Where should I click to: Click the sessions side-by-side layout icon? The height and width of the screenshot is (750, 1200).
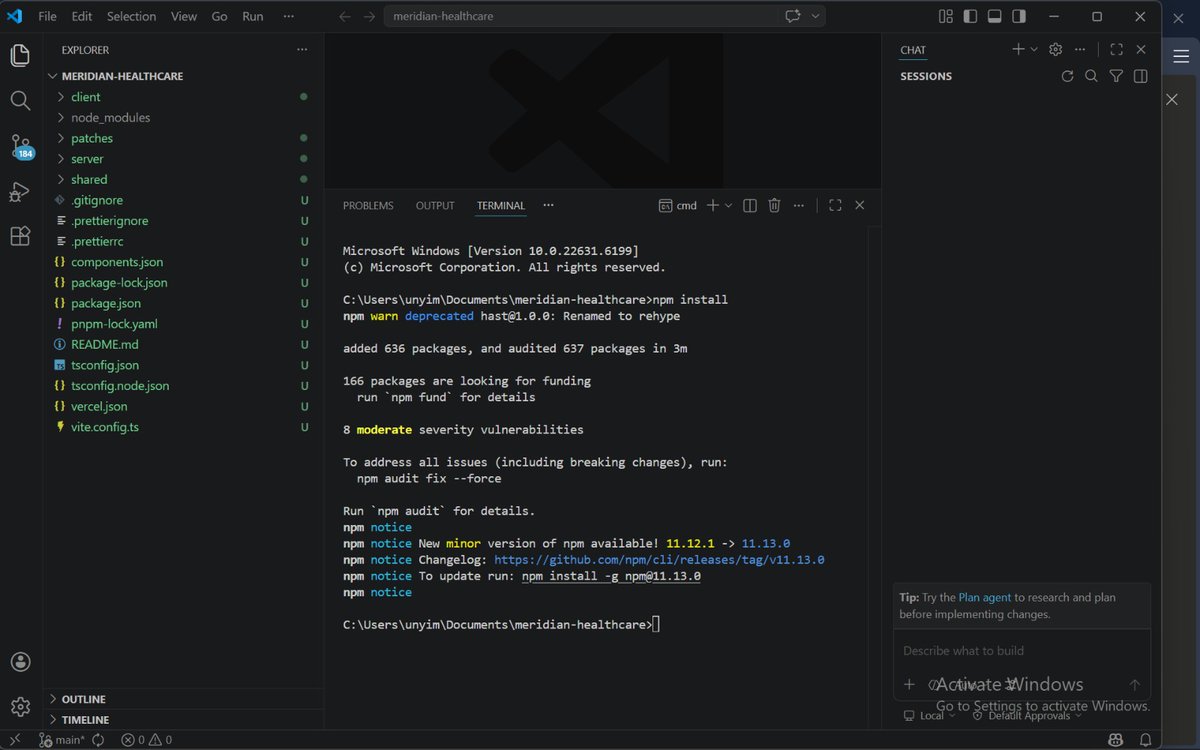[x=1140, y=76]
